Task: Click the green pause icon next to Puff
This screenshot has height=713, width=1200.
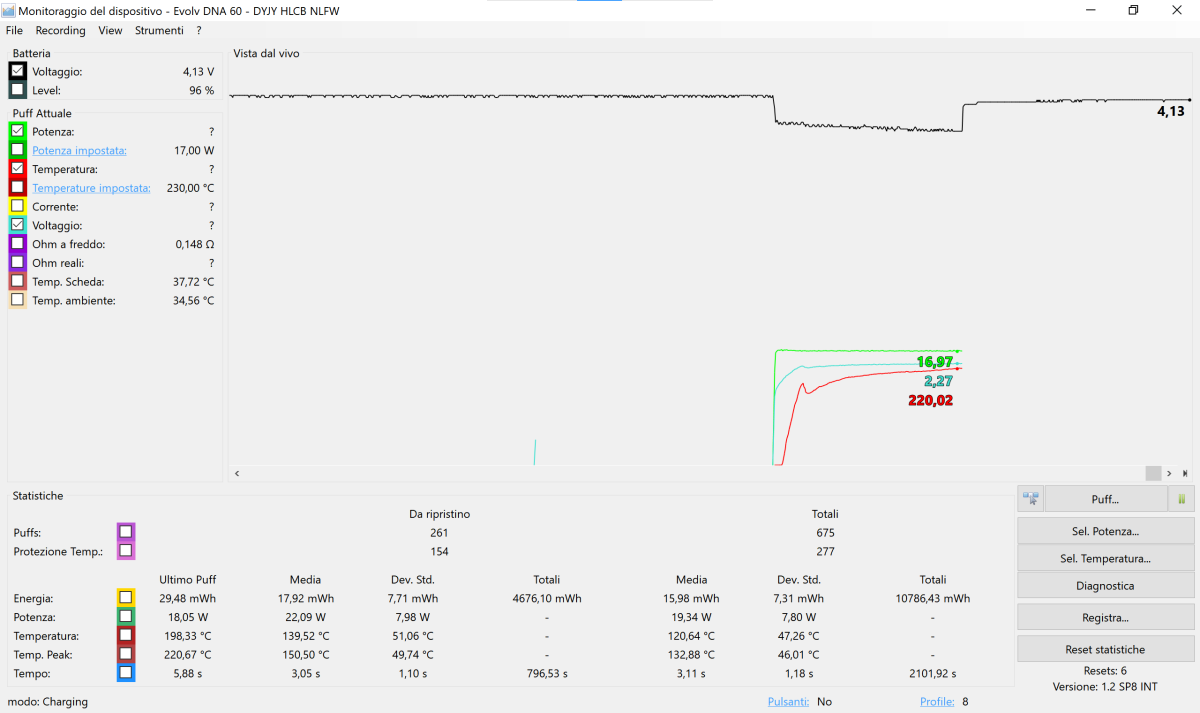Action: [1182, 498]
